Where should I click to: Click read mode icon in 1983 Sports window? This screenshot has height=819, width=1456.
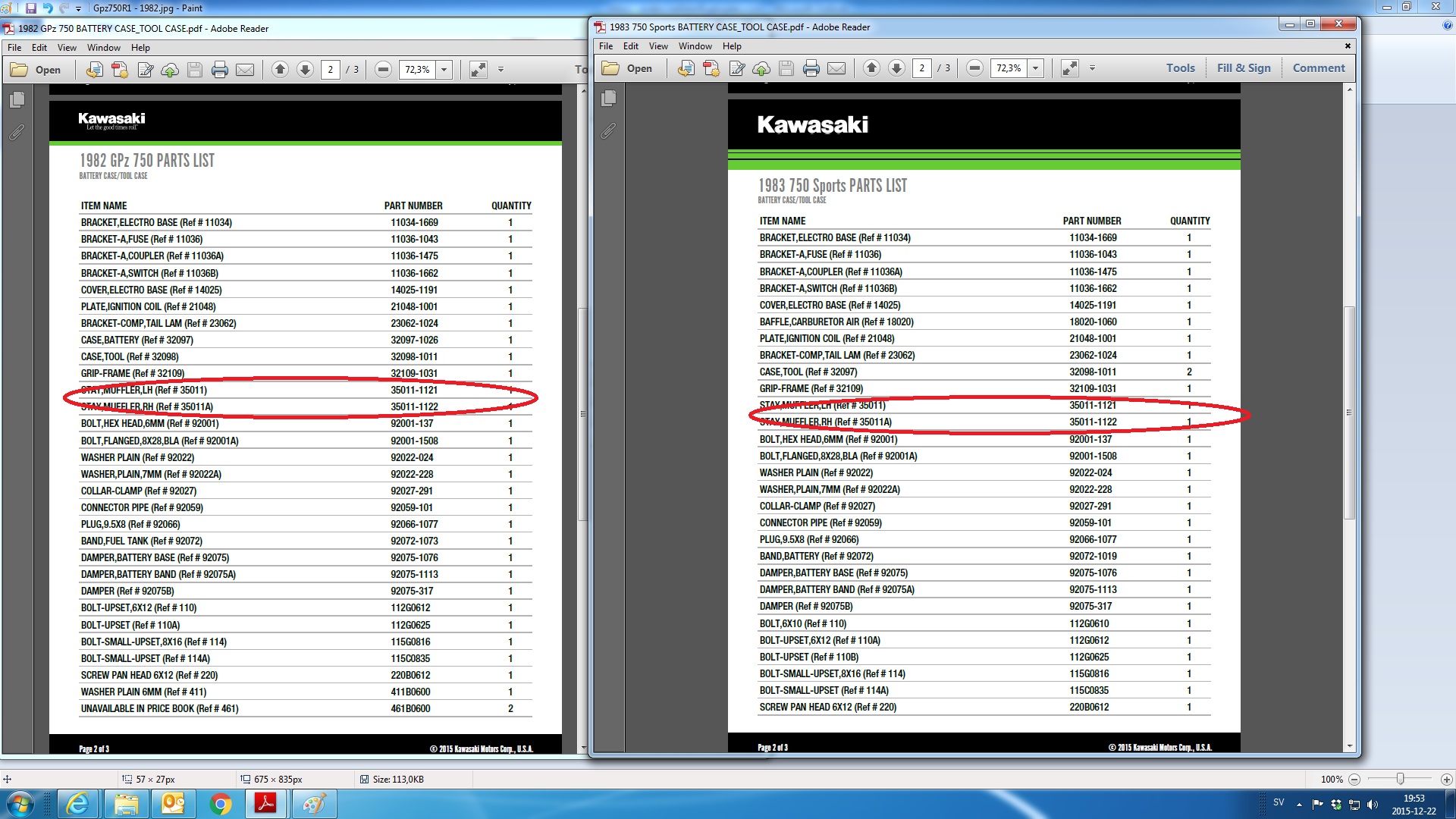click(1070, 68)
